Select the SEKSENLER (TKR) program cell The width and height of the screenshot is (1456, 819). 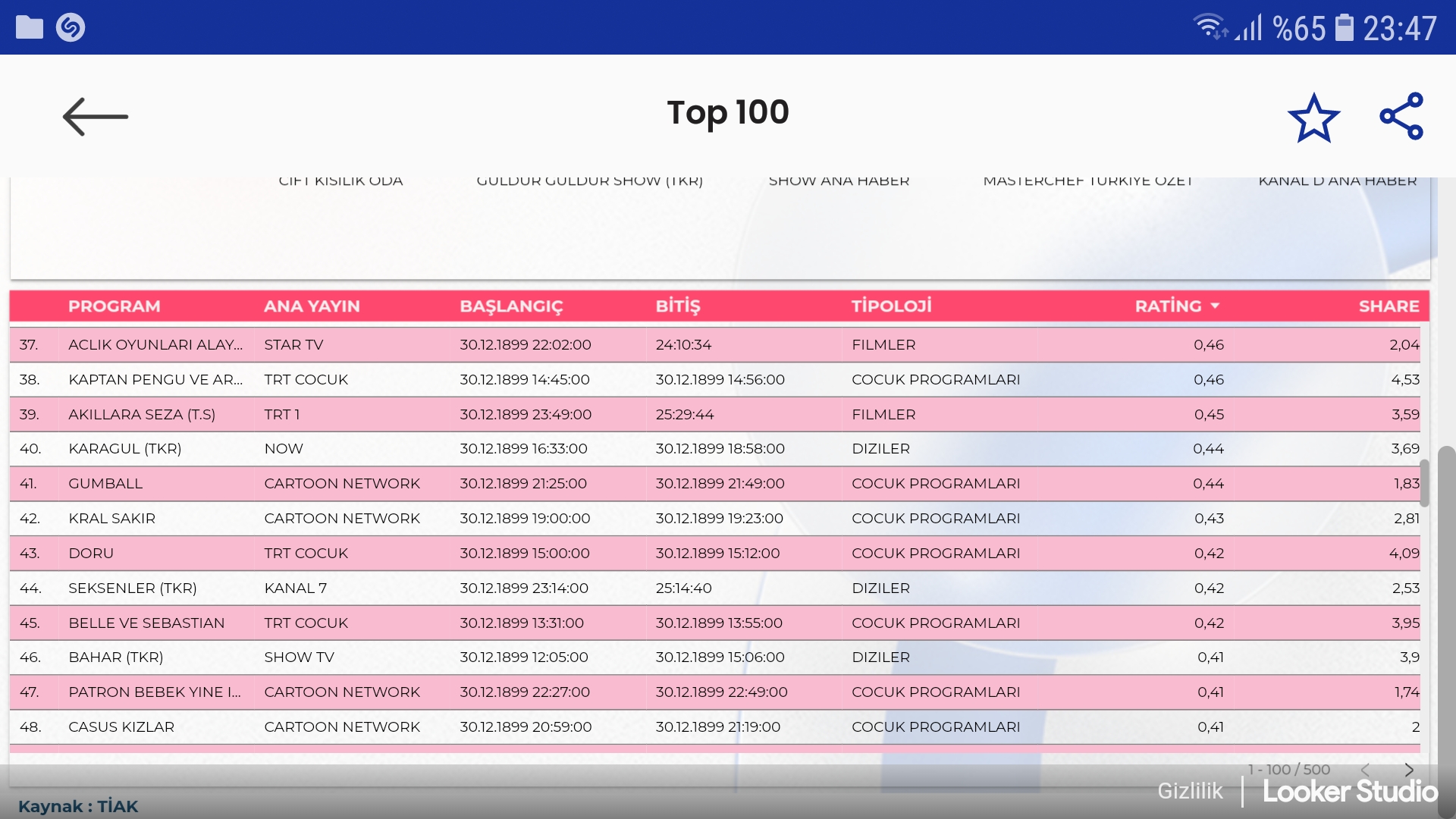tap(132, 588)
